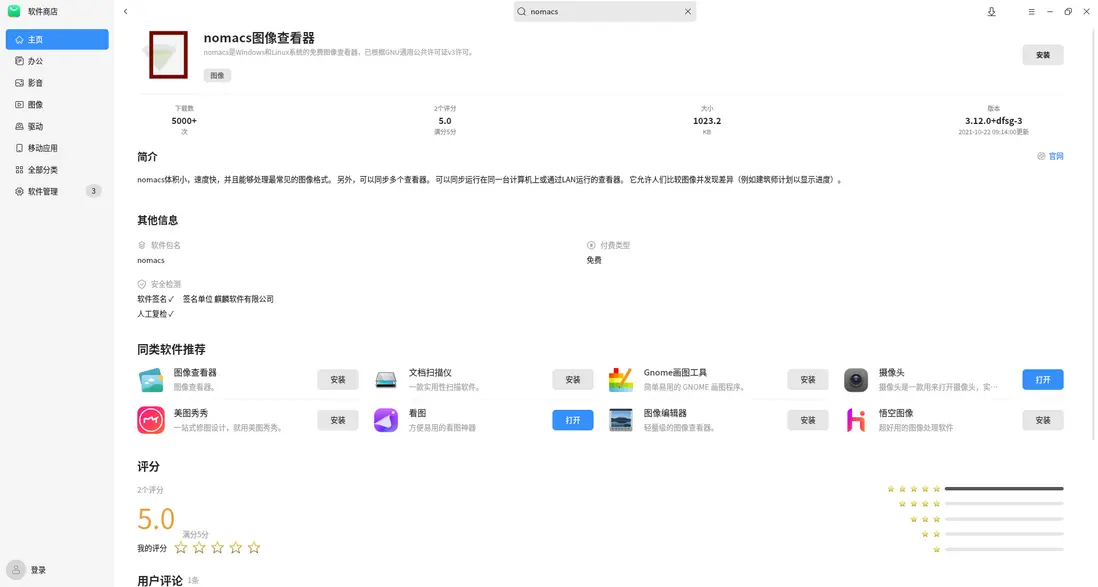Open 全部分类 in sidebar
Image resolution: width=1098 pixels, height=587 pixels.
point(57,170)
